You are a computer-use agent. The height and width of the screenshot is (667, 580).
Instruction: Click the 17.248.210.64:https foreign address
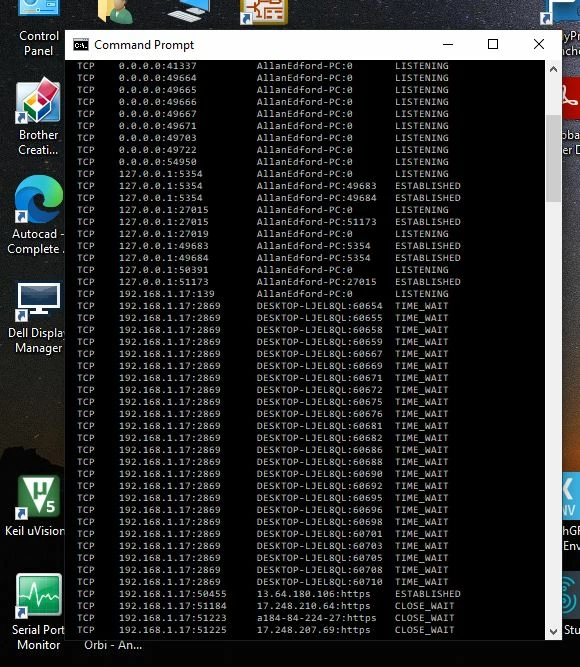313,606
